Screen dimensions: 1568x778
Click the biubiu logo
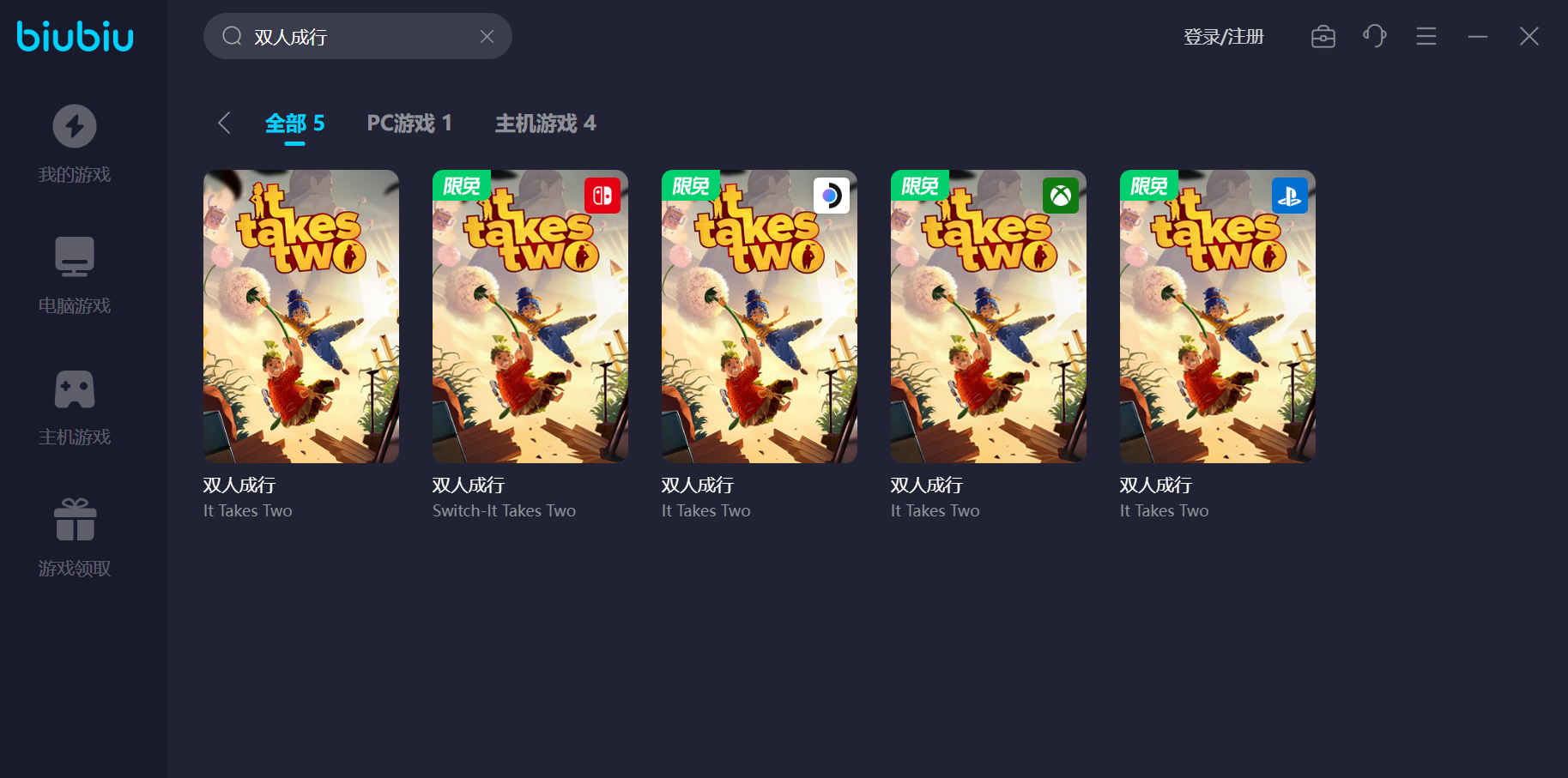[76, 36]
